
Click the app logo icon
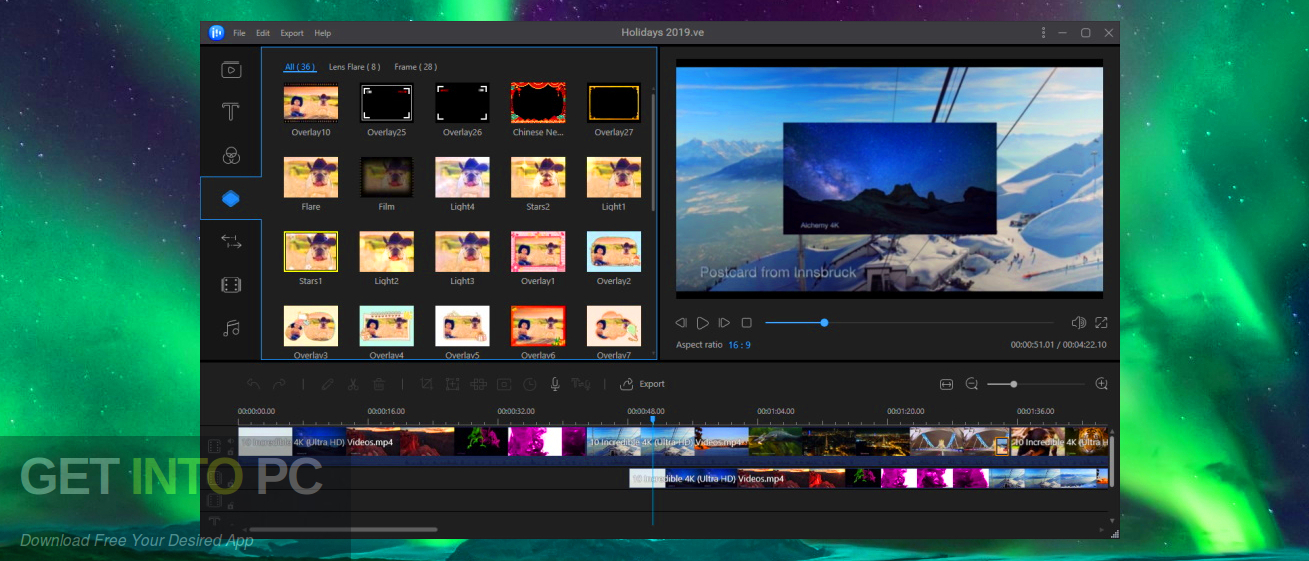[x=216, y=33]
